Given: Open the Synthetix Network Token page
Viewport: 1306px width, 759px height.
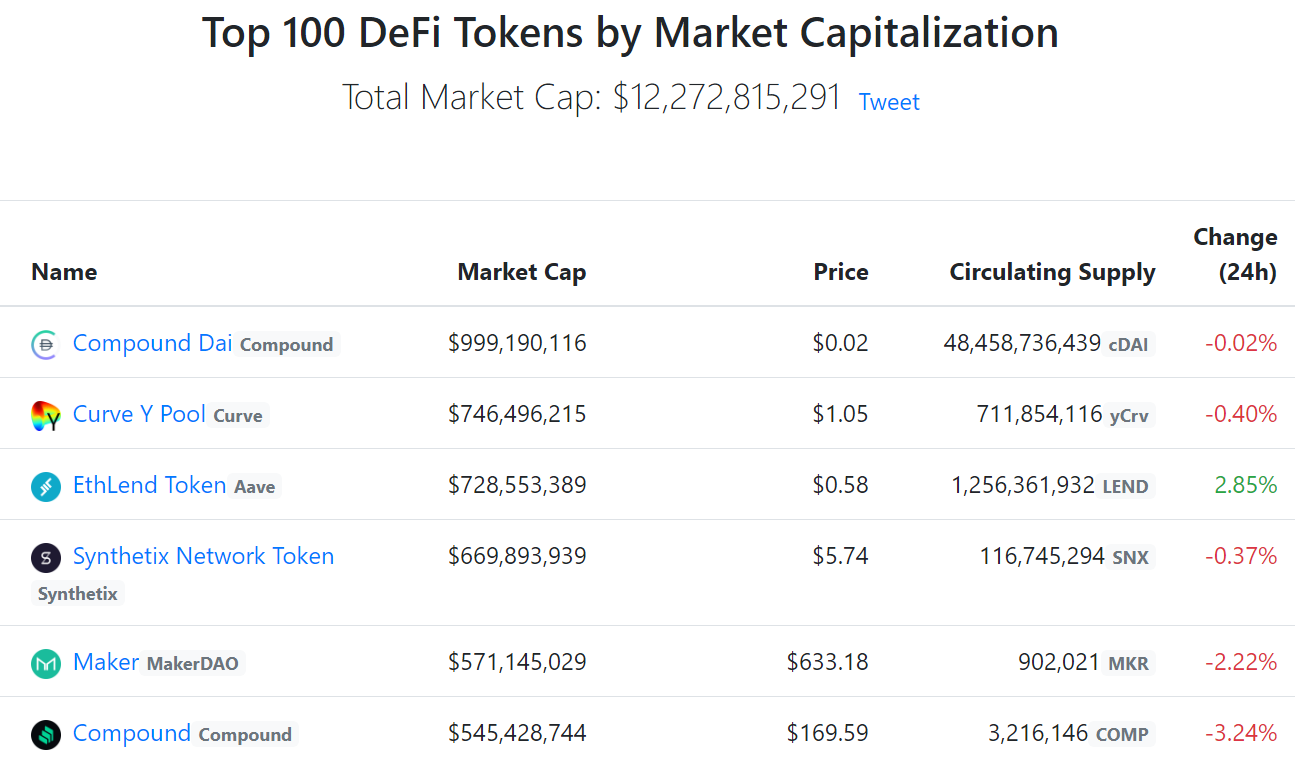Looking at the screenshot, I should click(203, 556).
